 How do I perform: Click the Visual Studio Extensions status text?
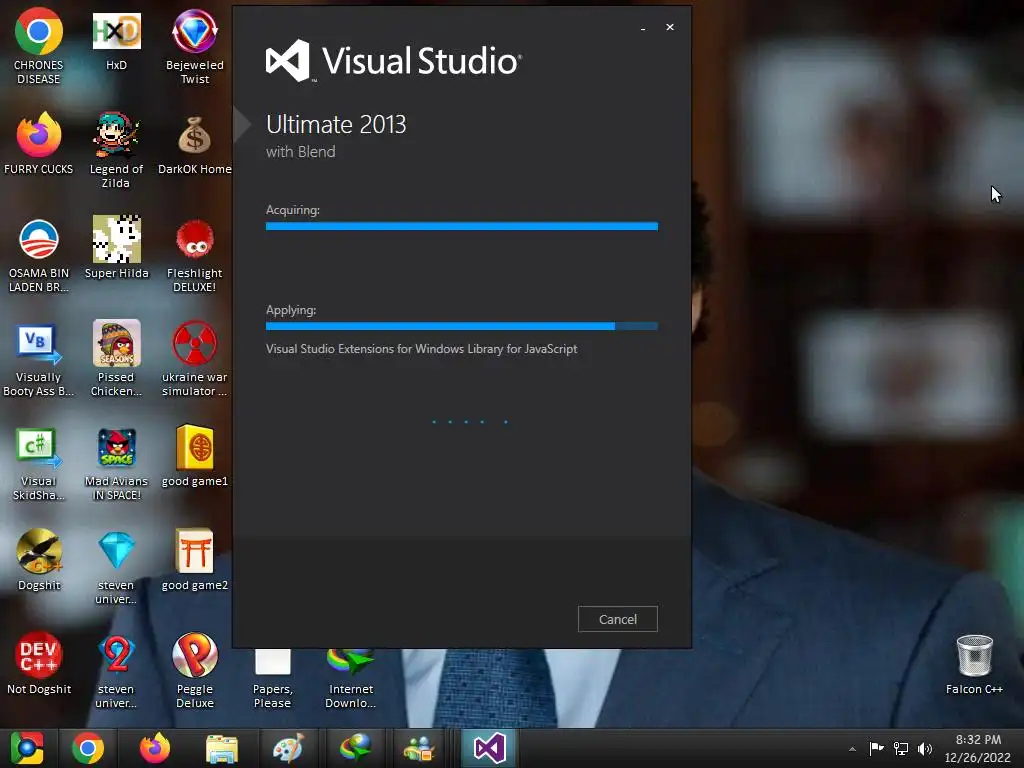pos(421,349)
